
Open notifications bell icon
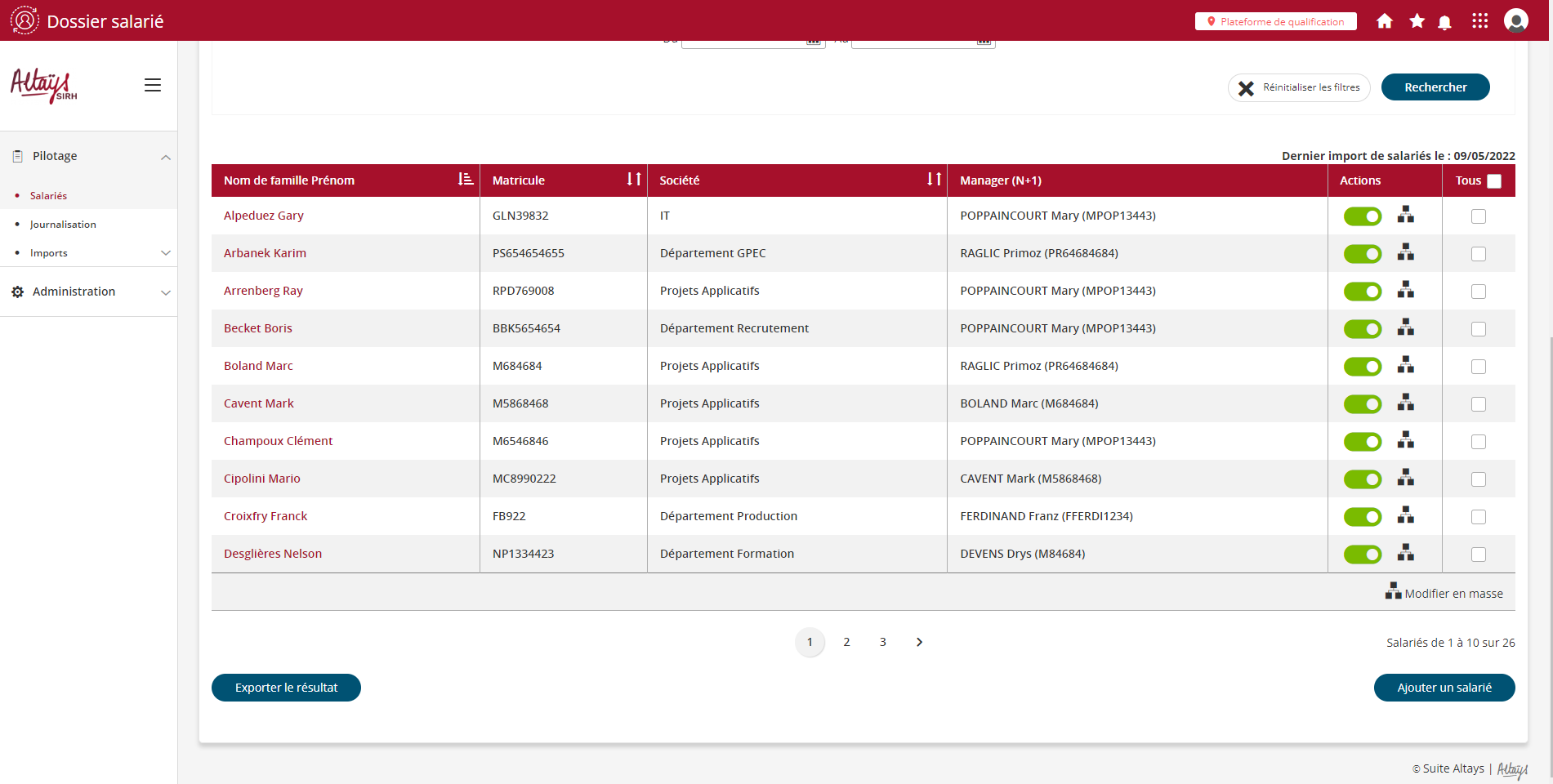(1444, 22)
